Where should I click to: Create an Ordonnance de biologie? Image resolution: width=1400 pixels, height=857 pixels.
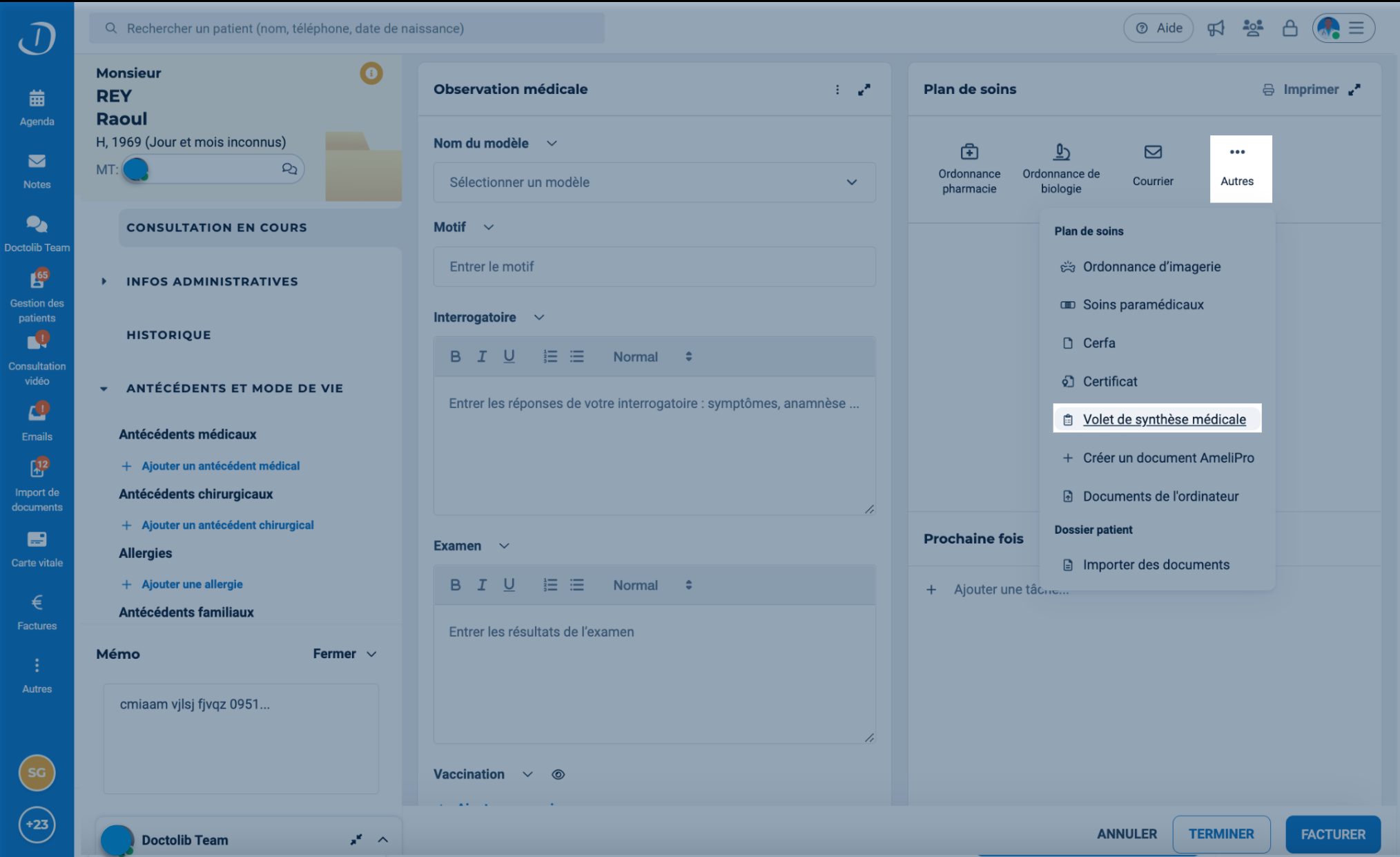click(1060, 153)
